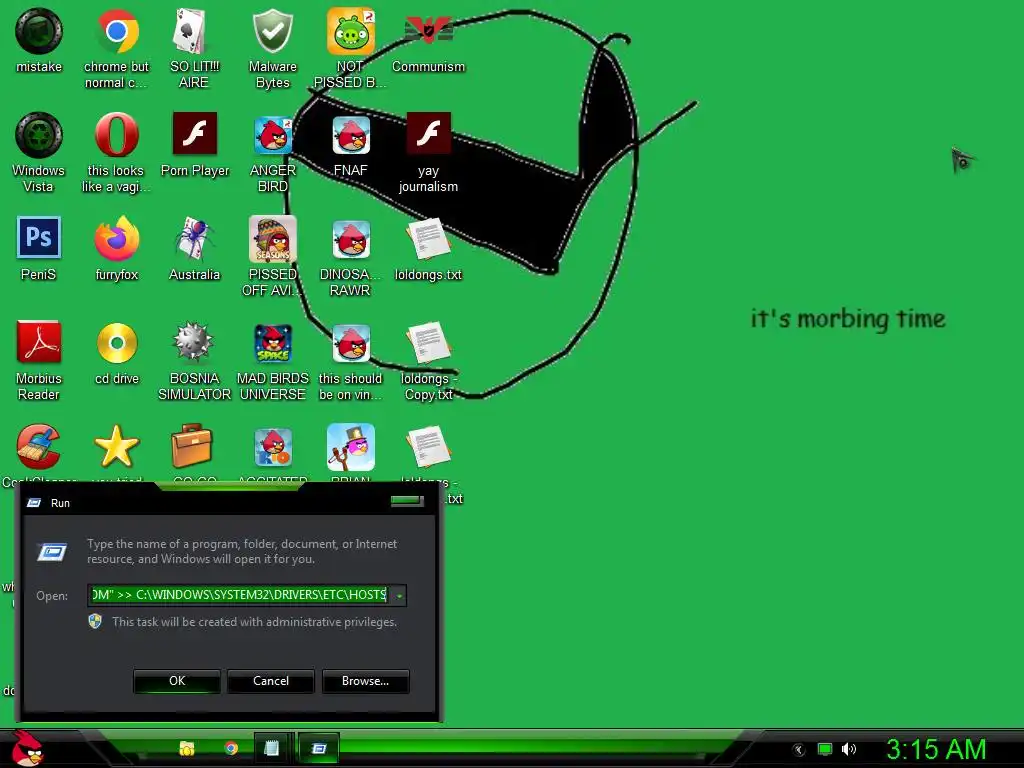Click the Run taskbar button

coord(319,748)
